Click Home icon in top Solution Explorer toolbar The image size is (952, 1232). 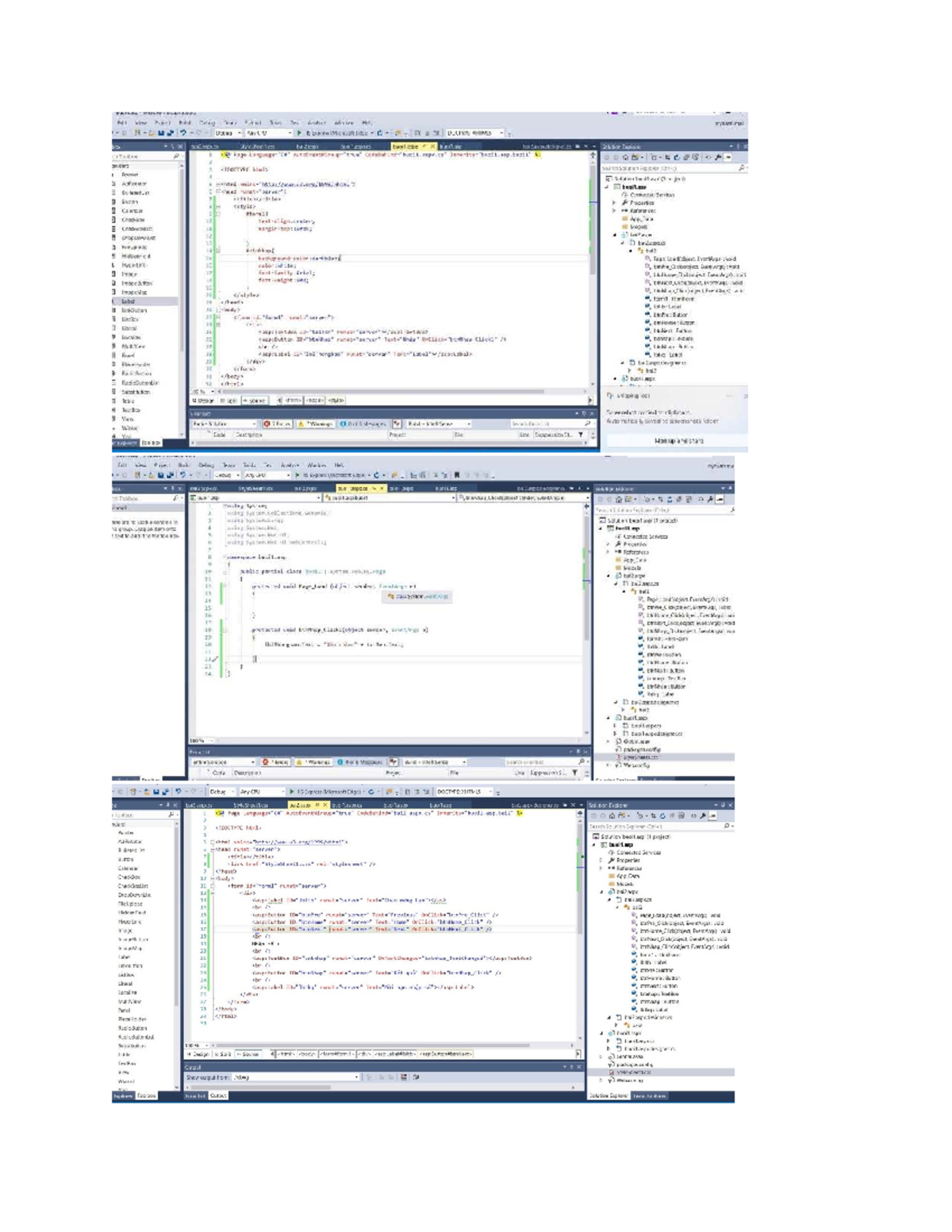coord(625,157)
